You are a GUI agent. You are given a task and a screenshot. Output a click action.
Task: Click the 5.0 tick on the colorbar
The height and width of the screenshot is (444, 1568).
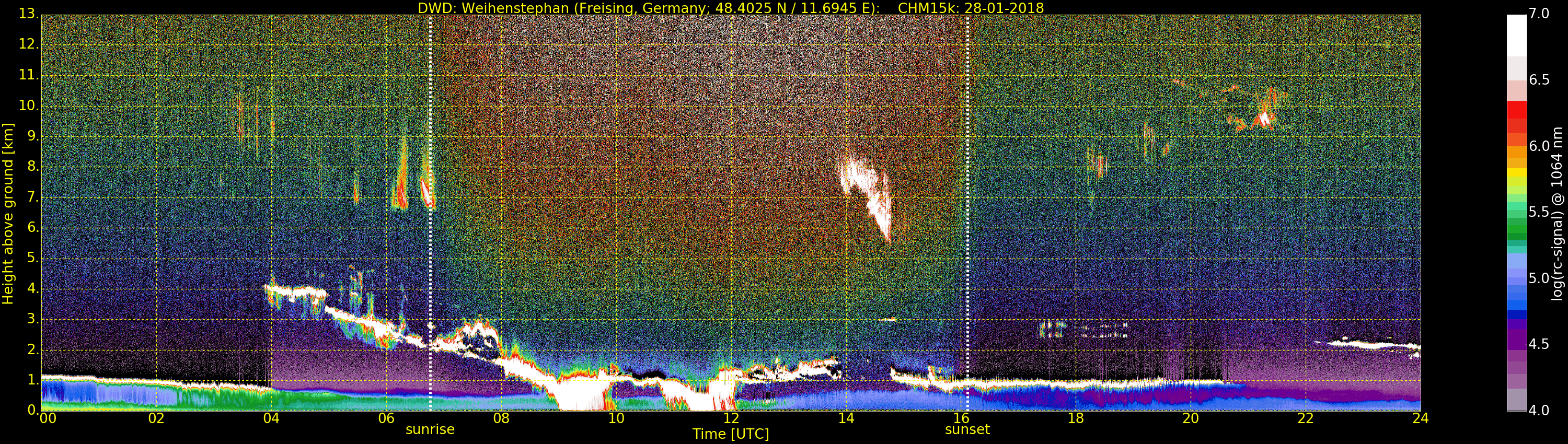point(1539,278)
